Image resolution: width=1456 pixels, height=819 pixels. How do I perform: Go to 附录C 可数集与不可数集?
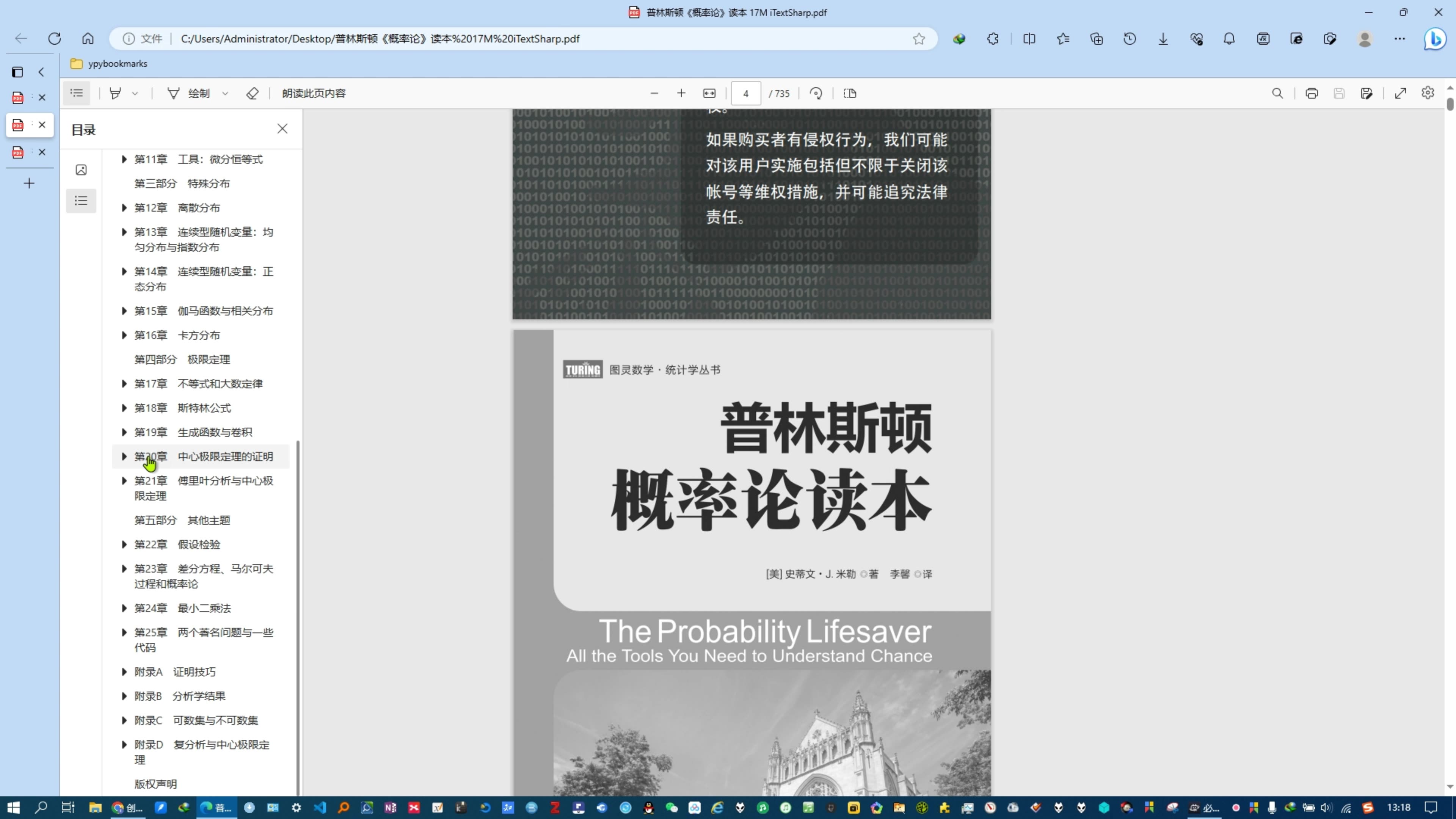click(196, 721)
